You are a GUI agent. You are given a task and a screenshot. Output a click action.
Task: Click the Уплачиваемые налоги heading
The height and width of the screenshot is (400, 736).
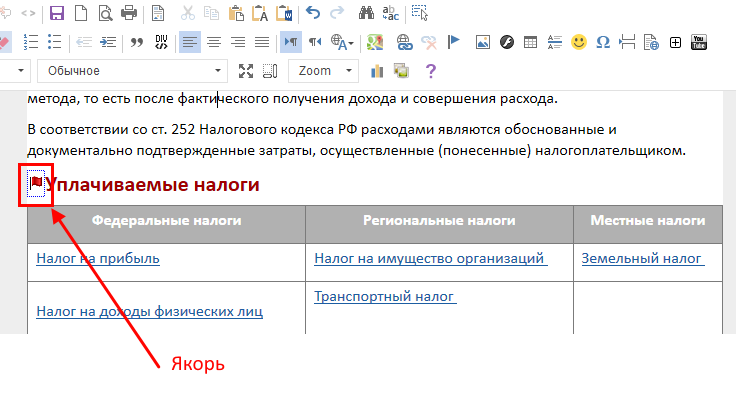pos(153,185)
